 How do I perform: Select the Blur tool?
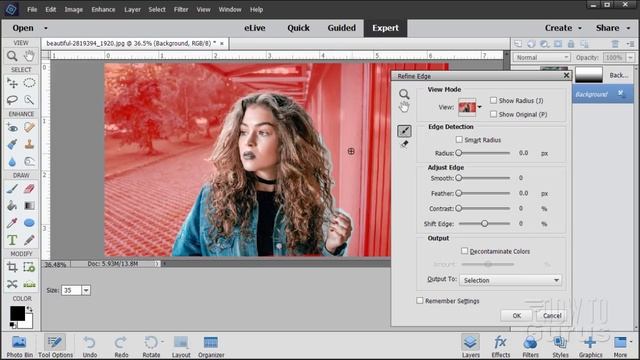tap(12, 161)
